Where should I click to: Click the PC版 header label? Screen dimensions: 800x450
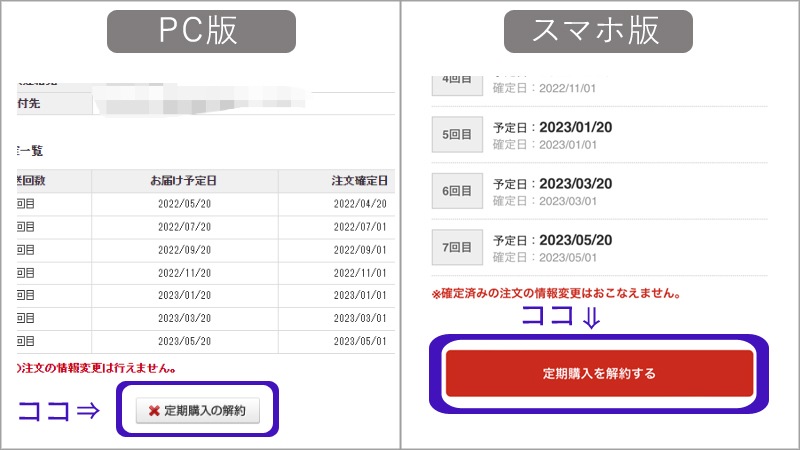(200, 30)
